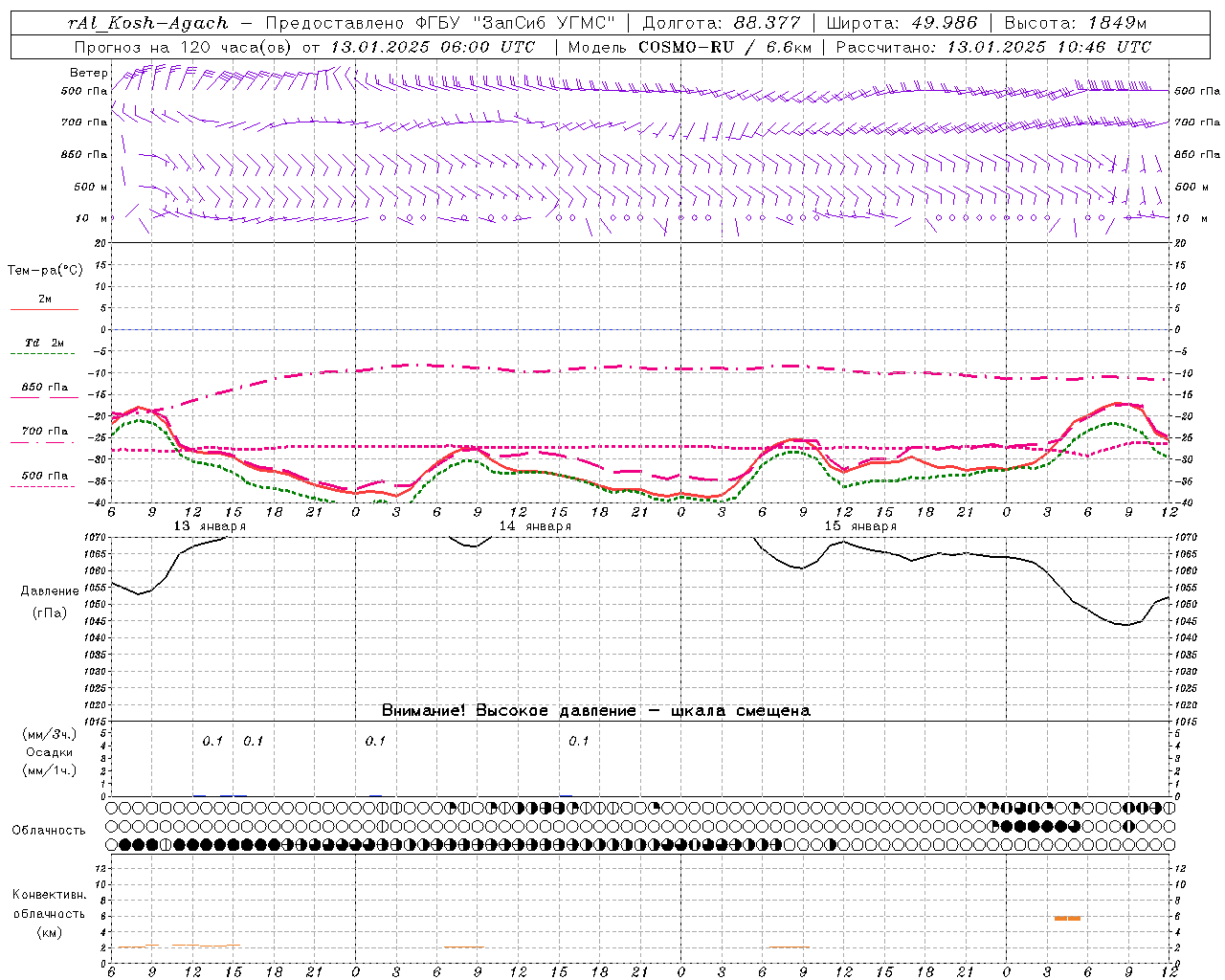Click the 'Ветер' wind panel label
This screenshot has width=1225, height=980.
pos(89,73)
